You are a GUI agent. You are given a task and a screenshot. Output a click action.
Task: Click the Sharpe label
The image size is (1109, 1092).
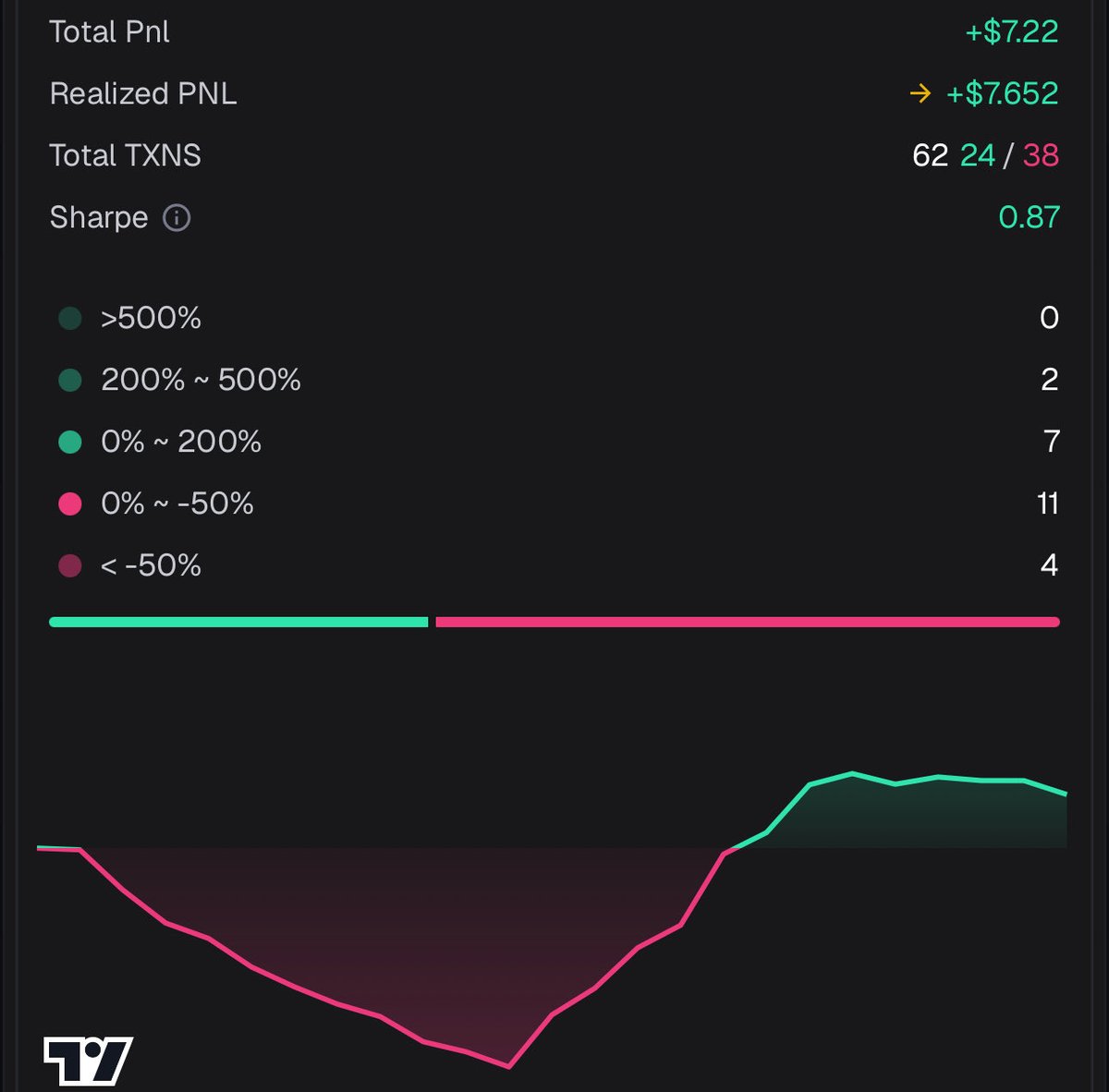click(99, 217)
